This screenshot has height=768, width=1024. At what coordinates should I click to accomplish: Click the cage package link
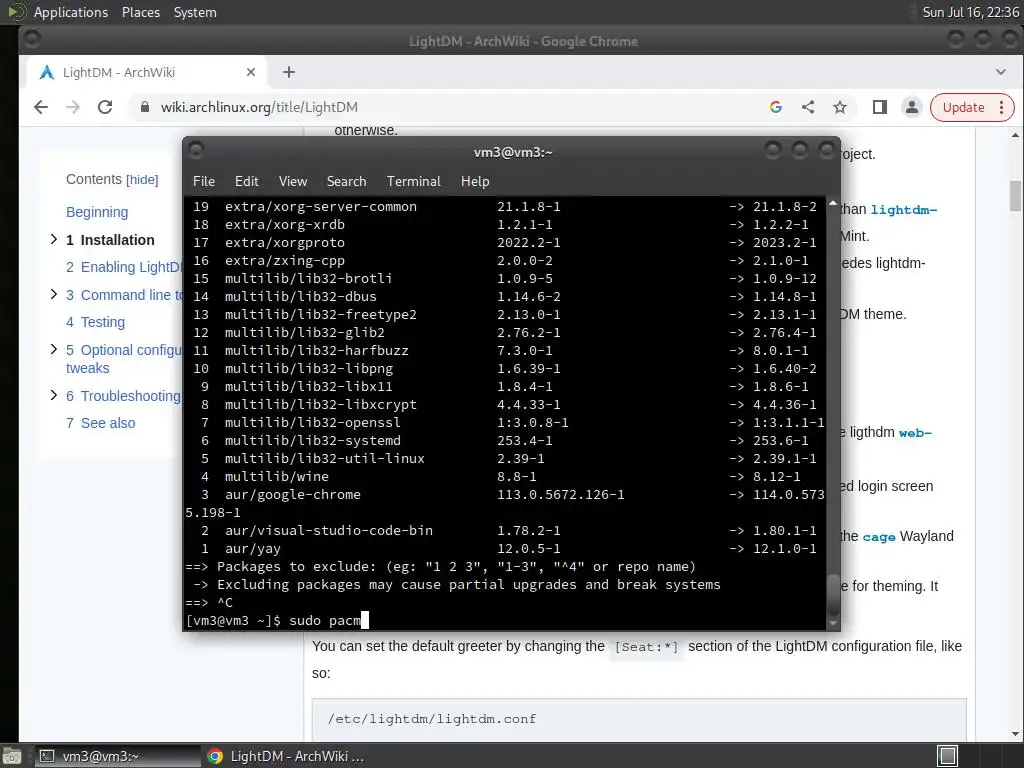click(879, 537)
